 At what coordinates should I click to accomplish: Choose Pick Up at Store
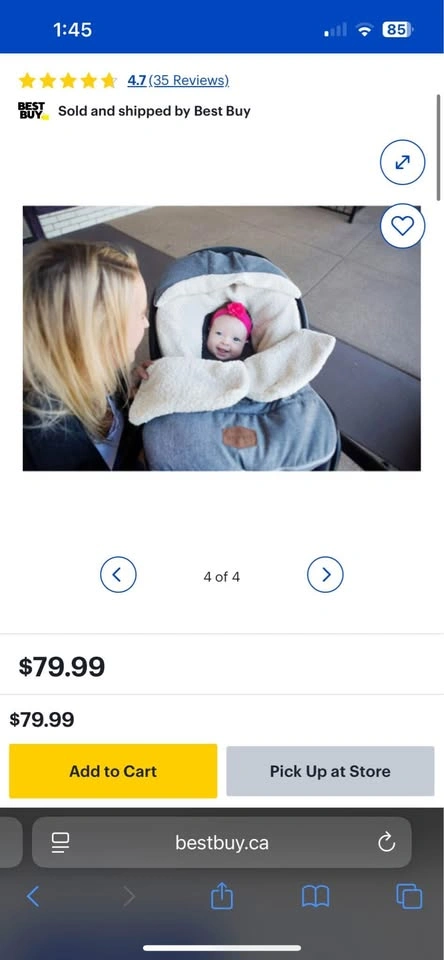pyautogui.click(x=330, y=771)
